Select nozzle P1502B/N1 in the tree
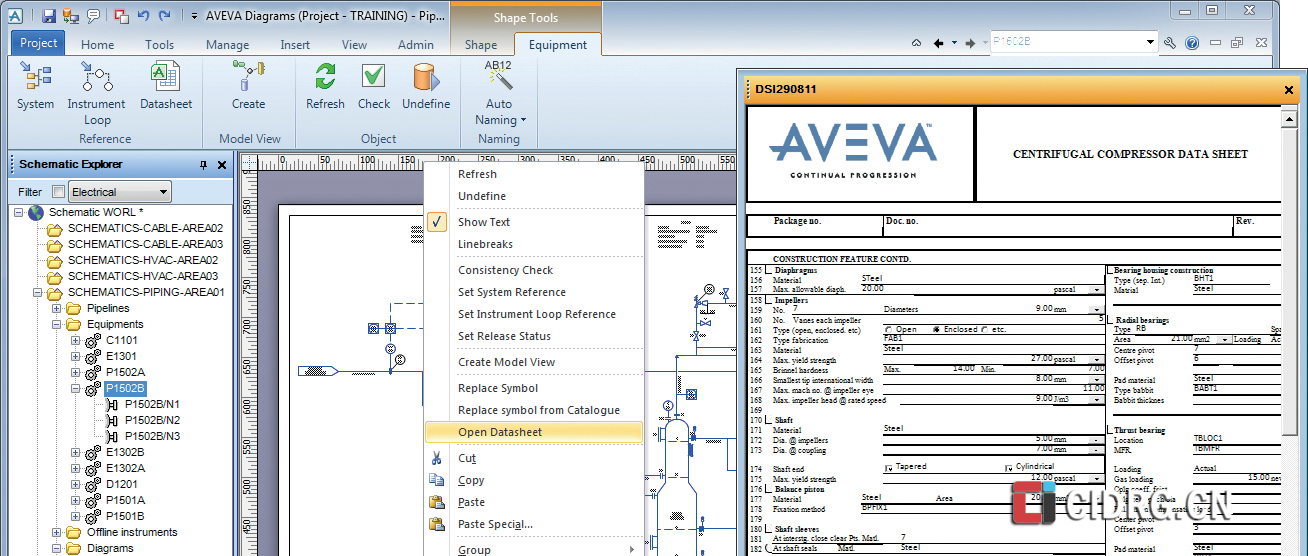 (x=152, y=404)
